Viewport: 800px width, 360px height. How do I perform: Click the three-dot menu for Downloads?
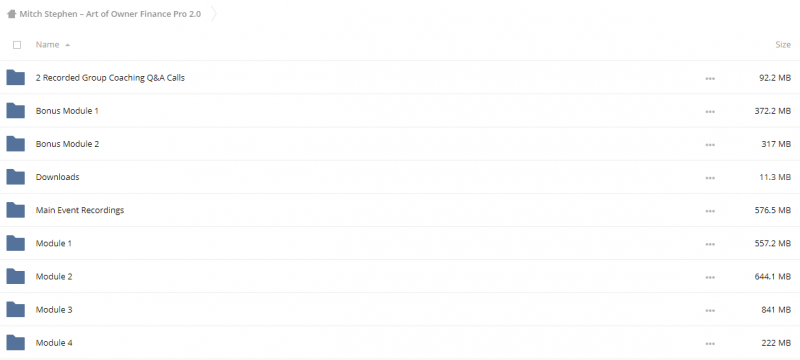click(x=710, y=178)
